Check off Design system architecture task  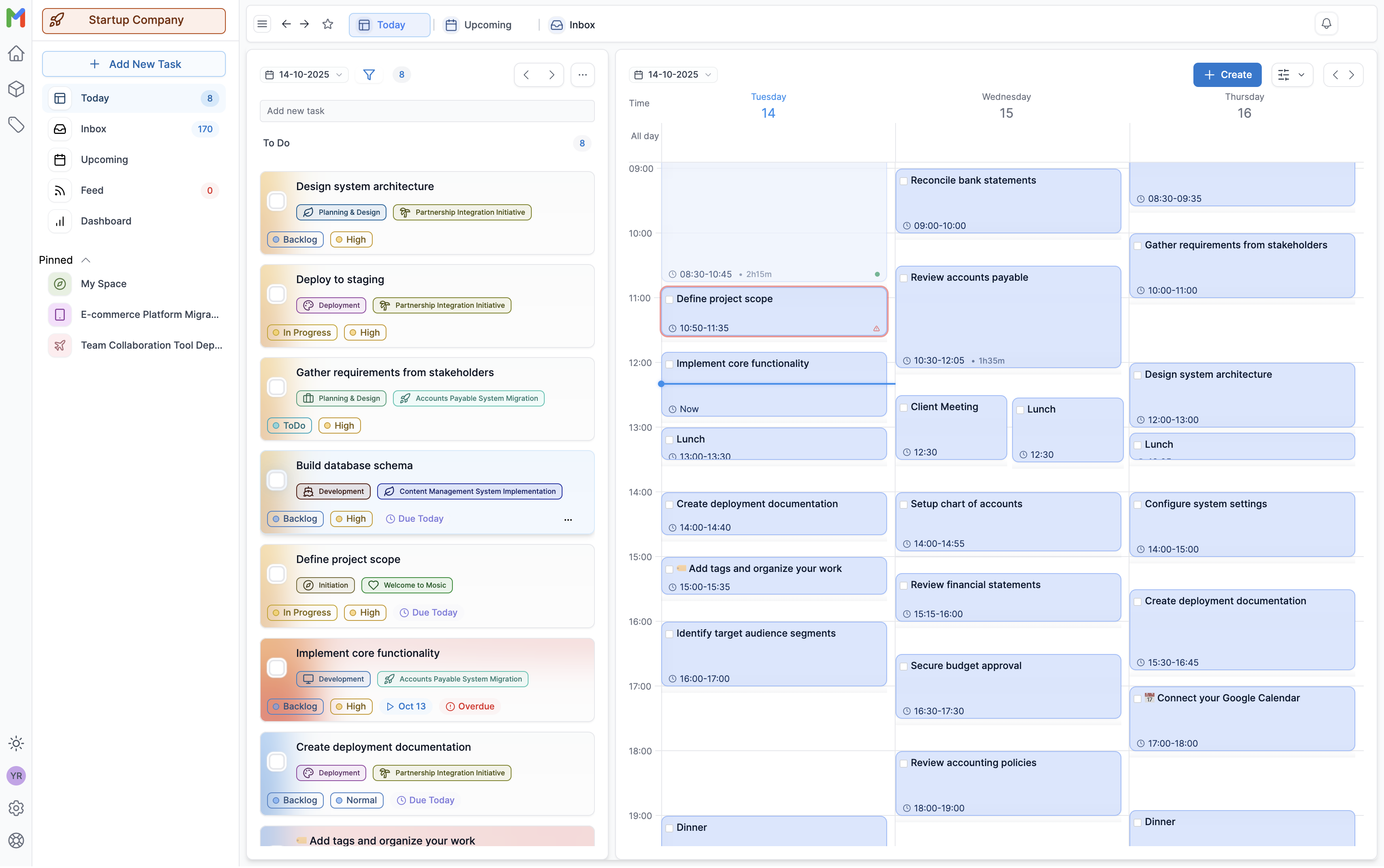click(x=277, y=201)
